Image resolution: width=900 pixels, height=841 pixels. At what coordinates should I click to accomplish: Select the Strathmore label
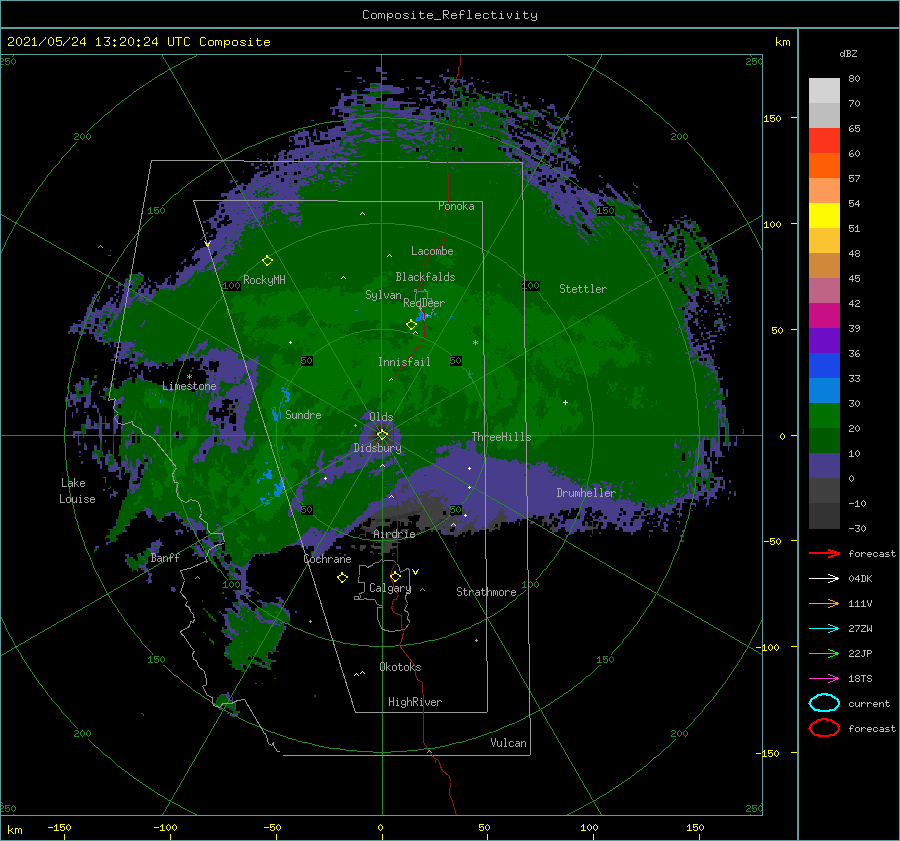486,592
